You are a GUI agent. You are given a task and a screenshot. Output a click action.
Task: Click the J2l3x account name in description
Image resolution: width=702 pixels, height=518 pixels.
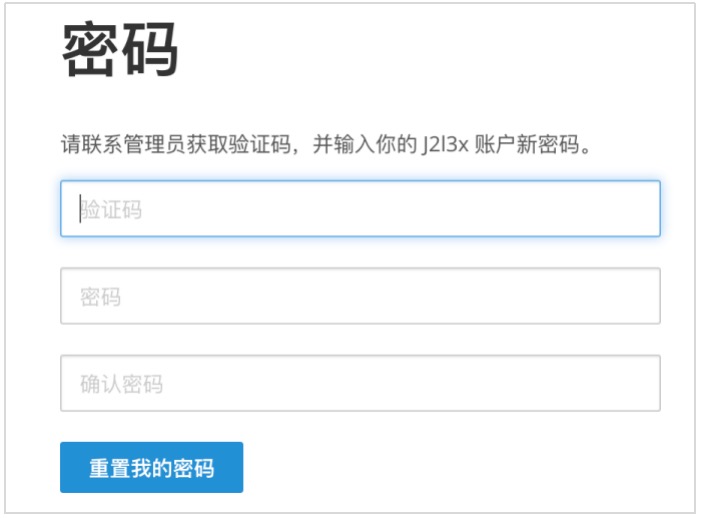[x=444, y=145]
